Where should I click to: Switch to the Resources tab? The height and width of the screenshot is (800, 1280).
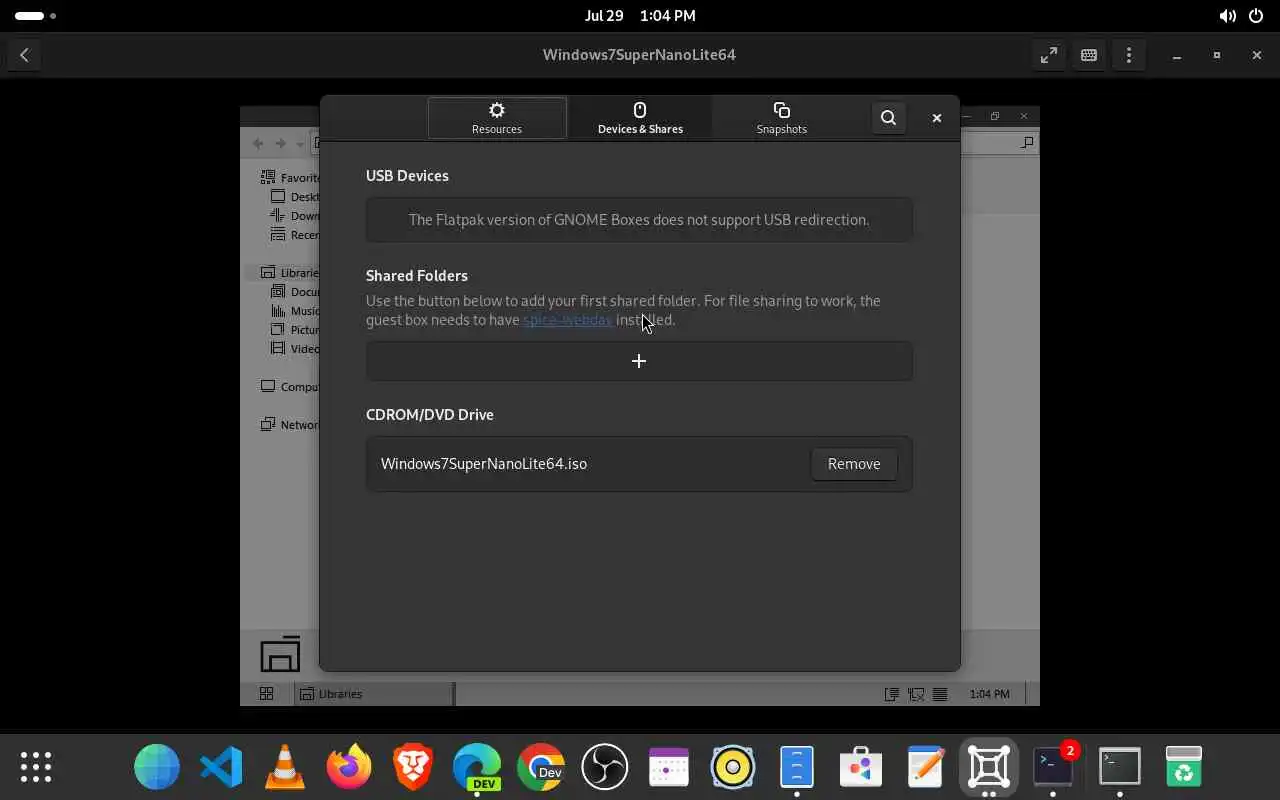(497, 118)
